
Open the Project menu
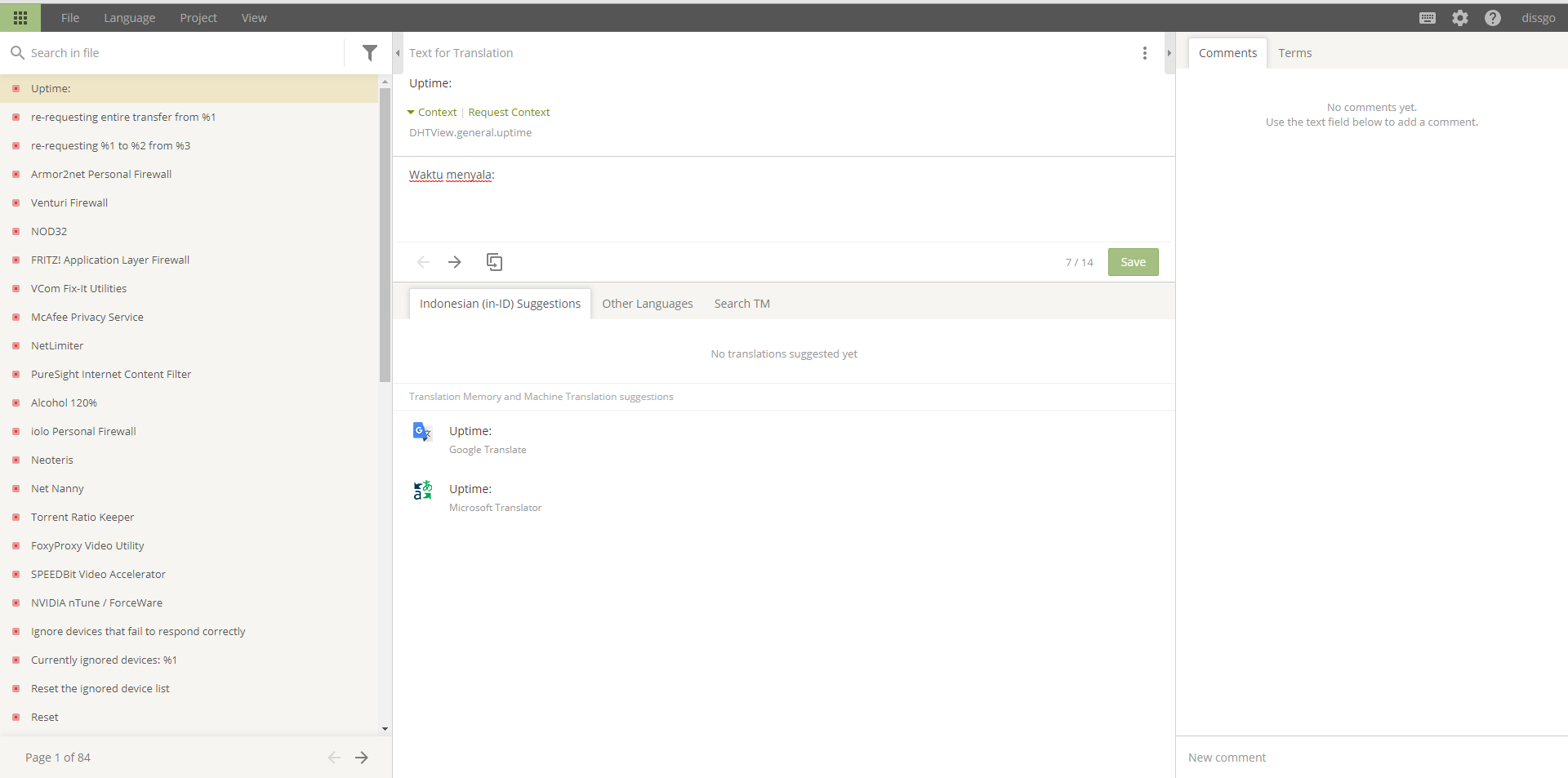tap(198, 18)
